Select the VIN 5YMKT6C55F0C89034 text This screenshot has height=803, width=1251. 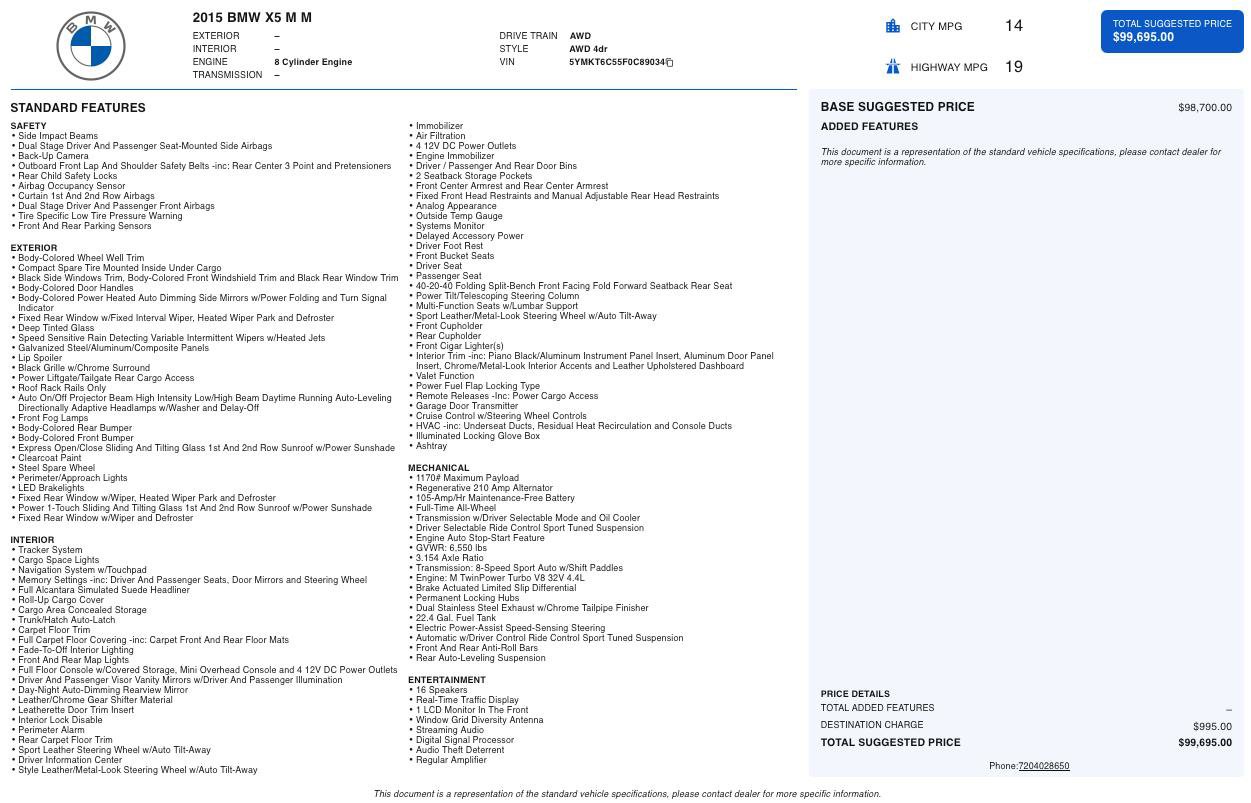click(x=617, y=62)
